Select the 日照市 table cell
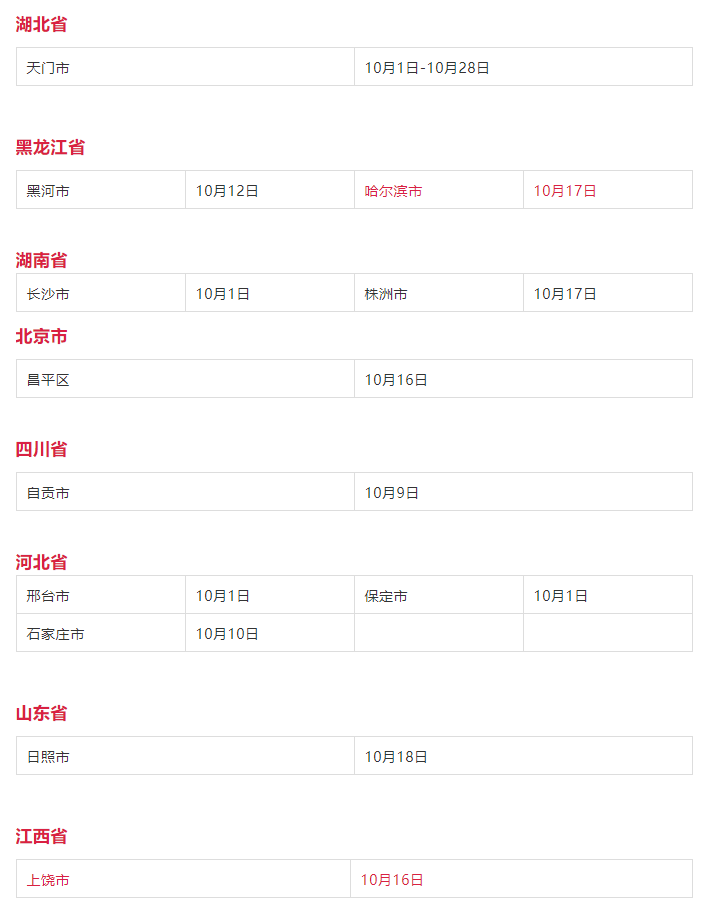Screen dimensions: 707x916 tap(48, 757)
